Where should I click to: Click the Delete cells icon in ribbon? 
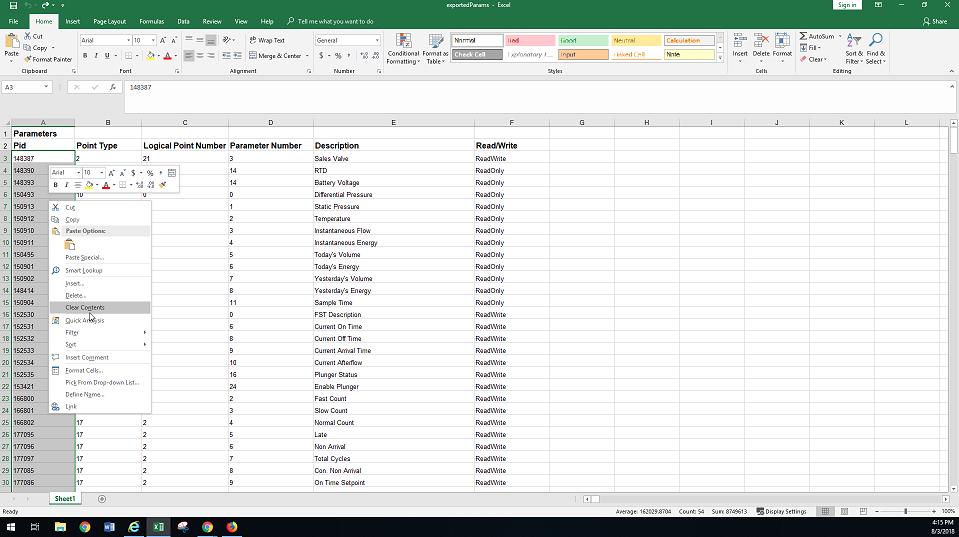(761, 41)
